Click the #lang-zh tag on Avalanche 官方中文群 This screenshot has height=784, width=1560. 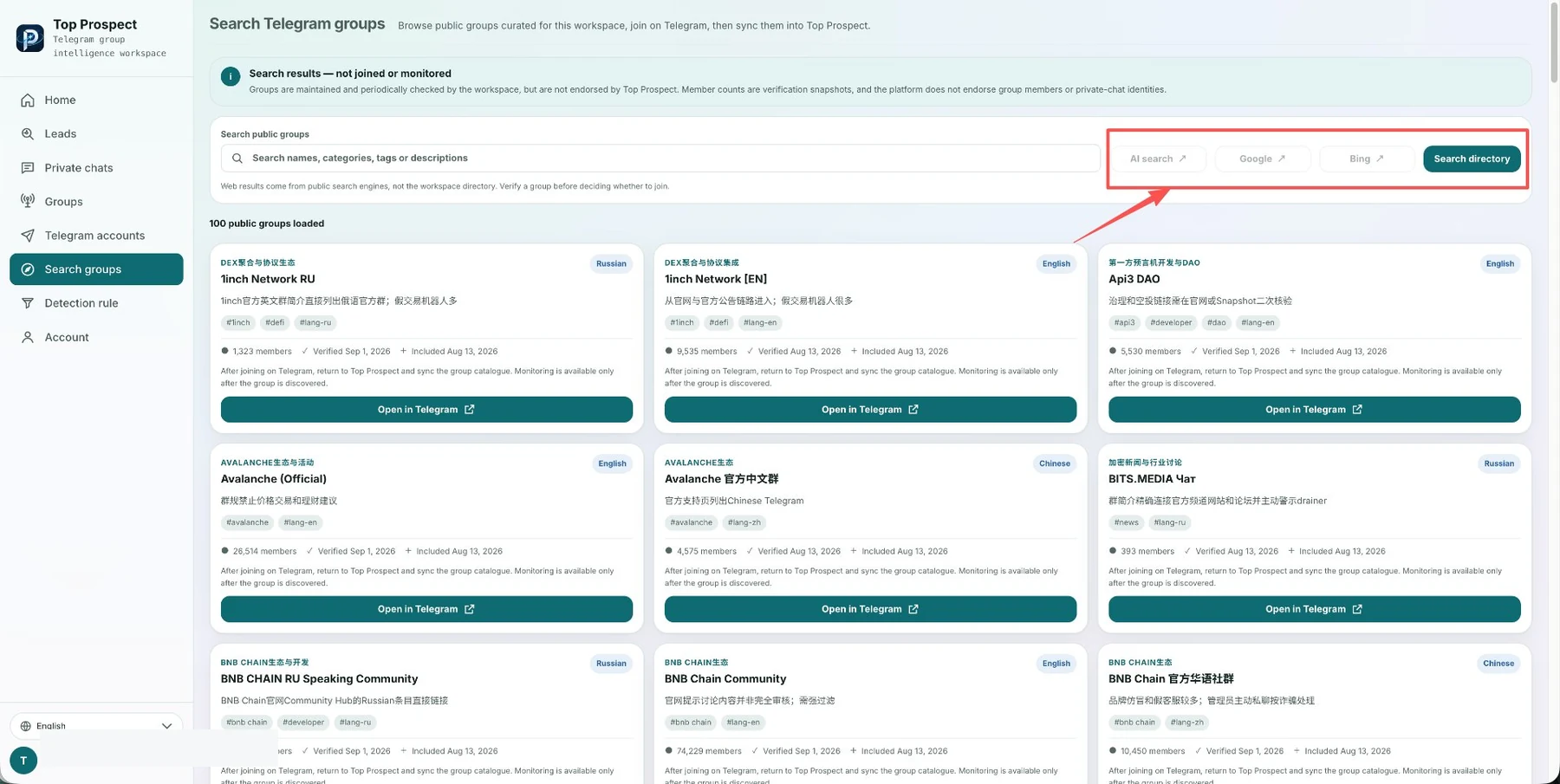point(744,522)
